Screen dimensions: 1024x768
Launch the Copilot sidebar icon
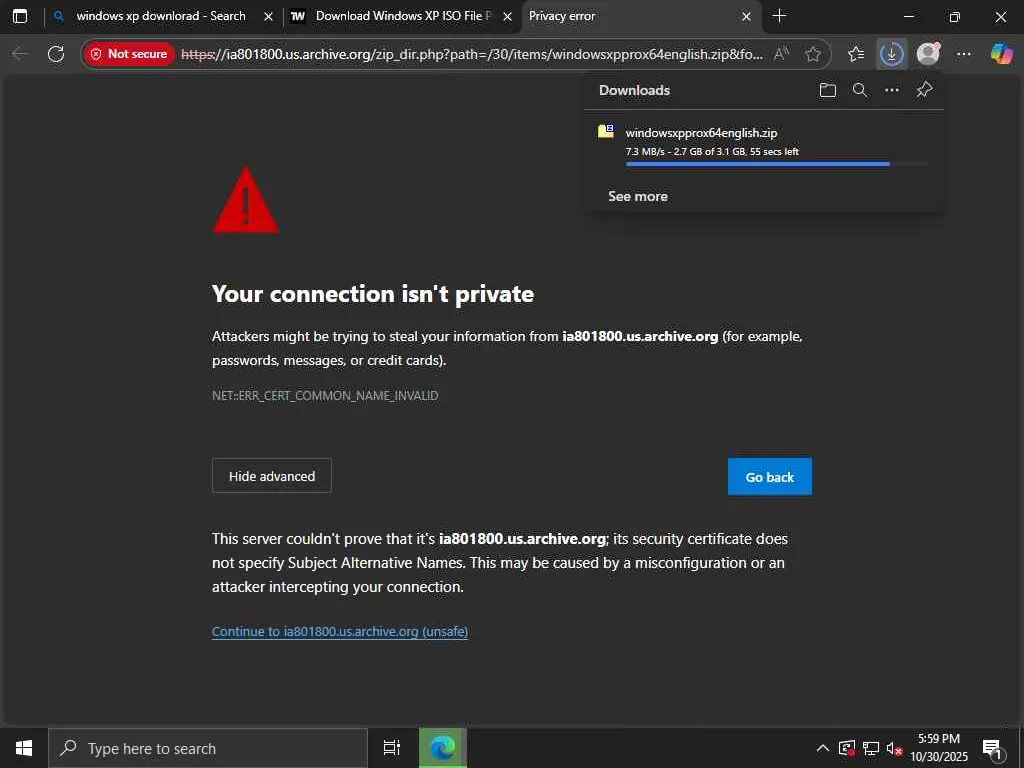coord(1002,54)
